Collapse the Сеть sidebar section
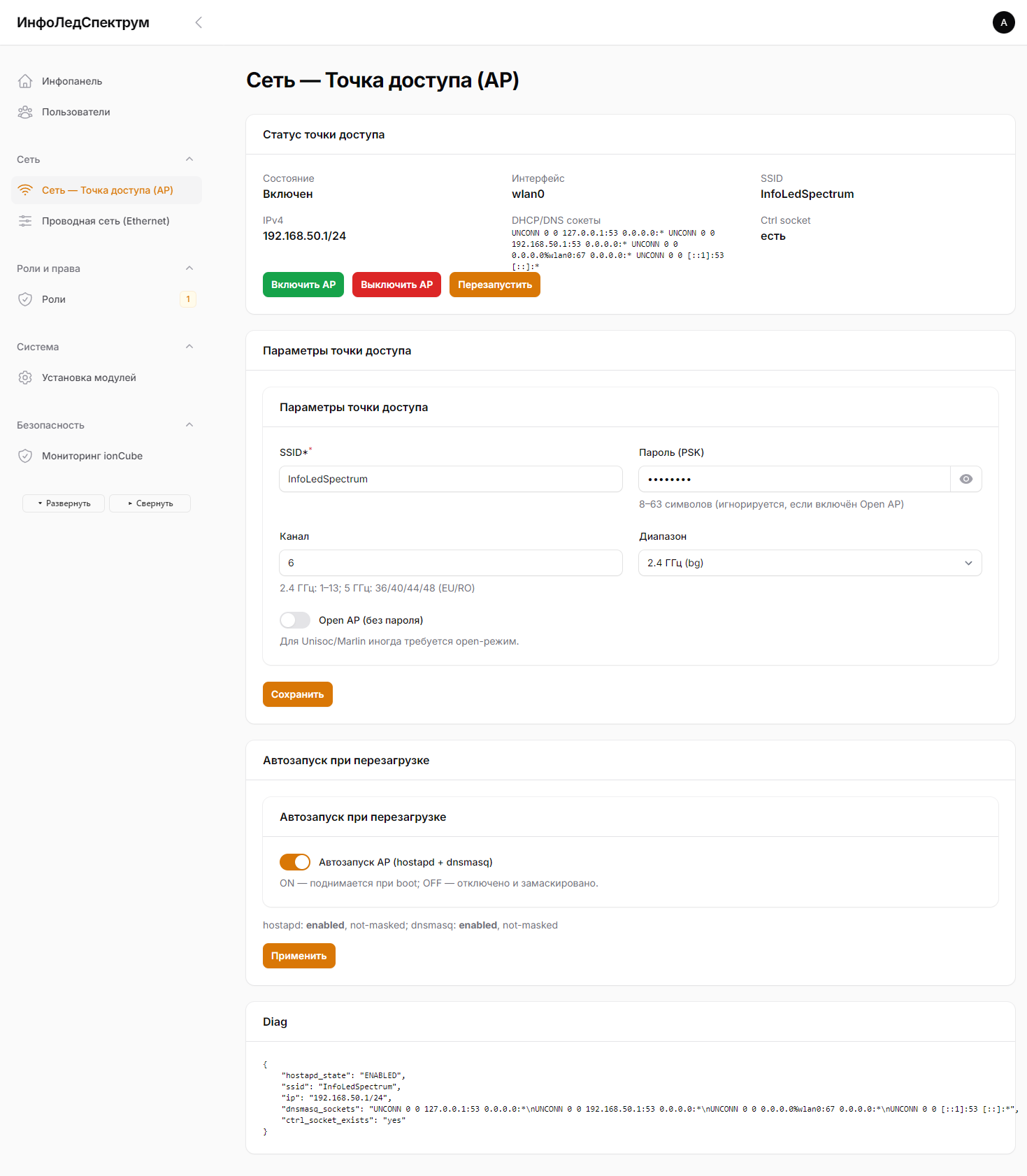 pyautogui.click(x=189, y=159)
